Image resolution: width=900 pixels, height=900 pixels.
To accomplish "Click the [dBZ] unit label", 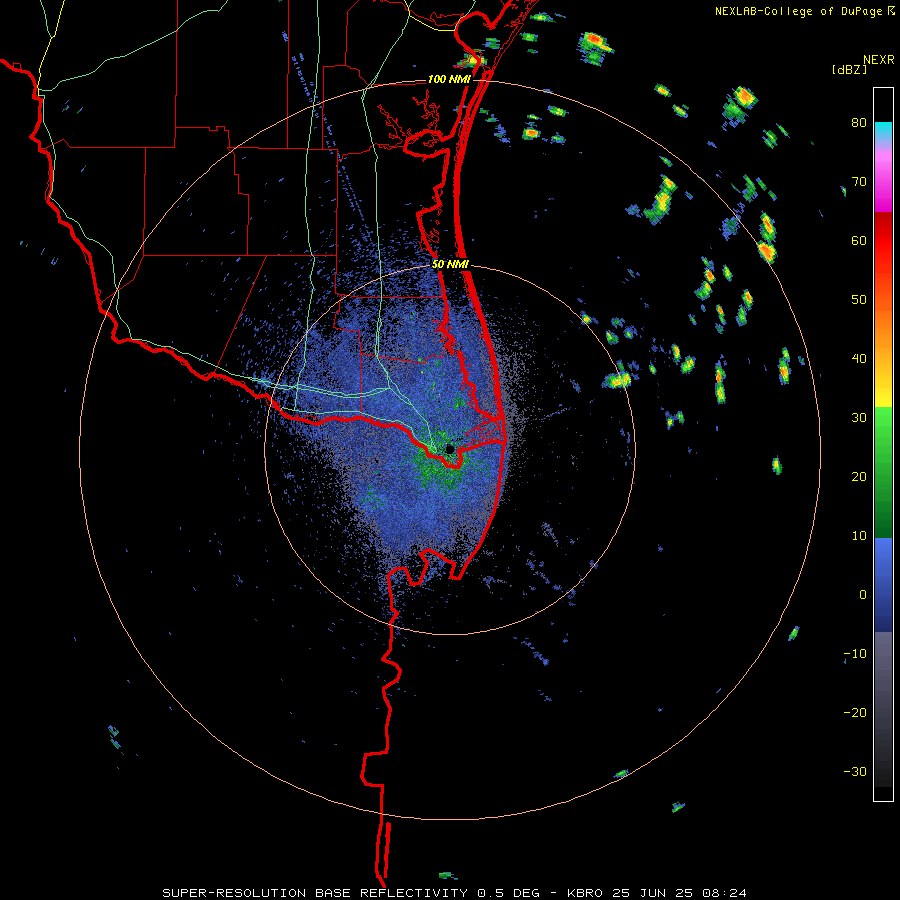I will click(x=849, y=70).
